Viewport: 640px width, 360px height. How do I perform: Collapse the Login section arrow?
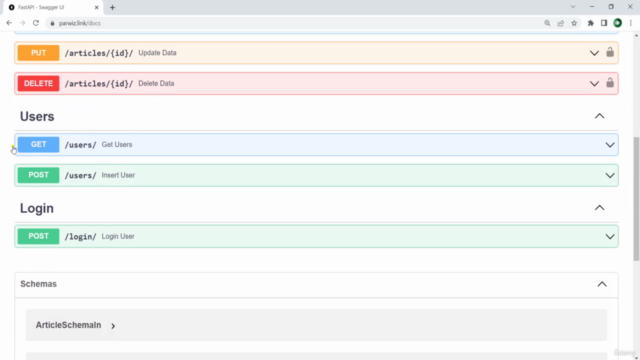pos(599,208)
